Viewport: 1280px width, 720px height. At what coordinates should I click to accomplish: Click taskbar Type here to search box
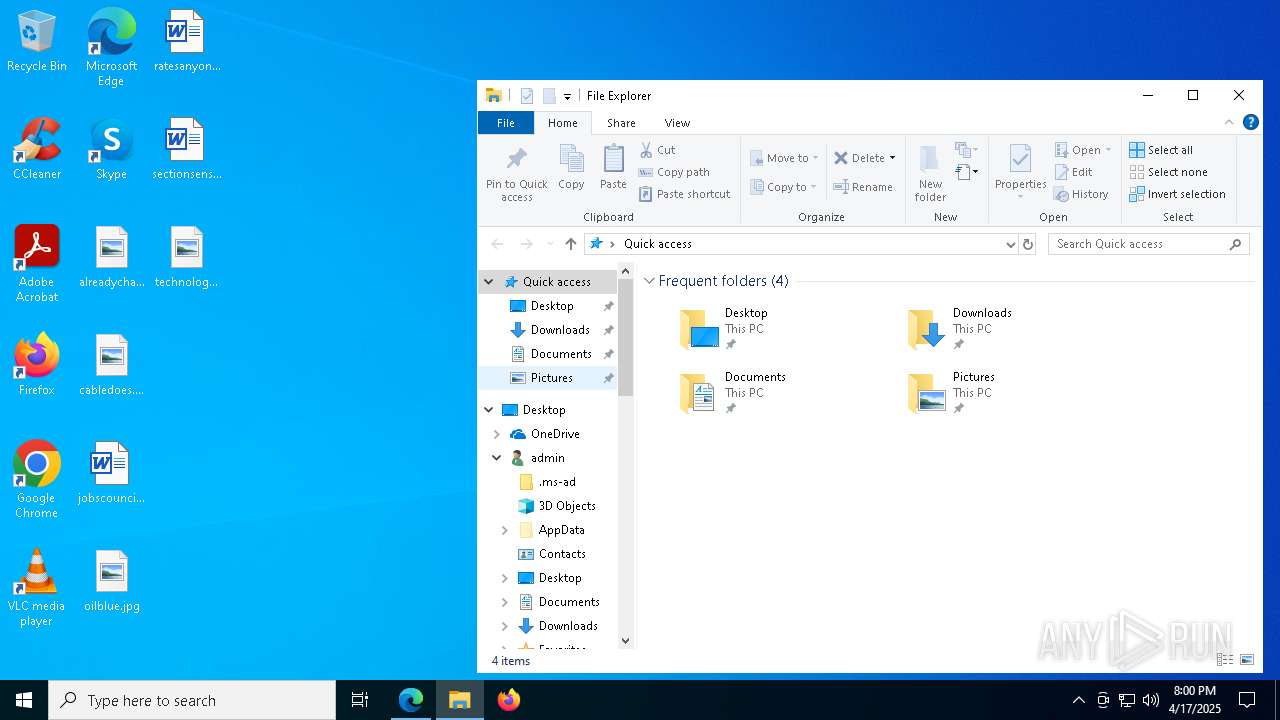click(x=192, y=700)
